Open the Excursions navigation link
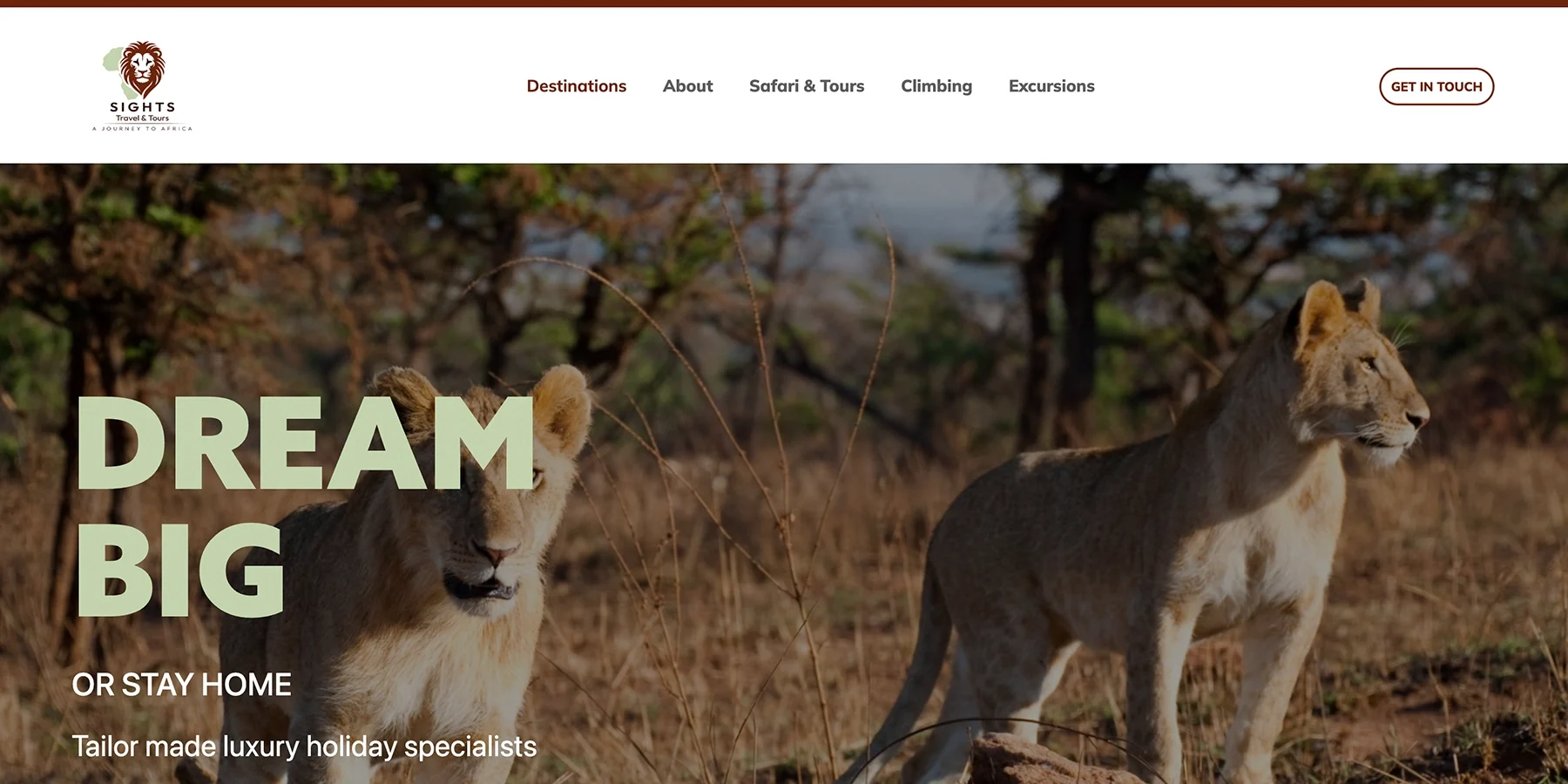This screenshot has height=784, width=1568. (1051, 86)
